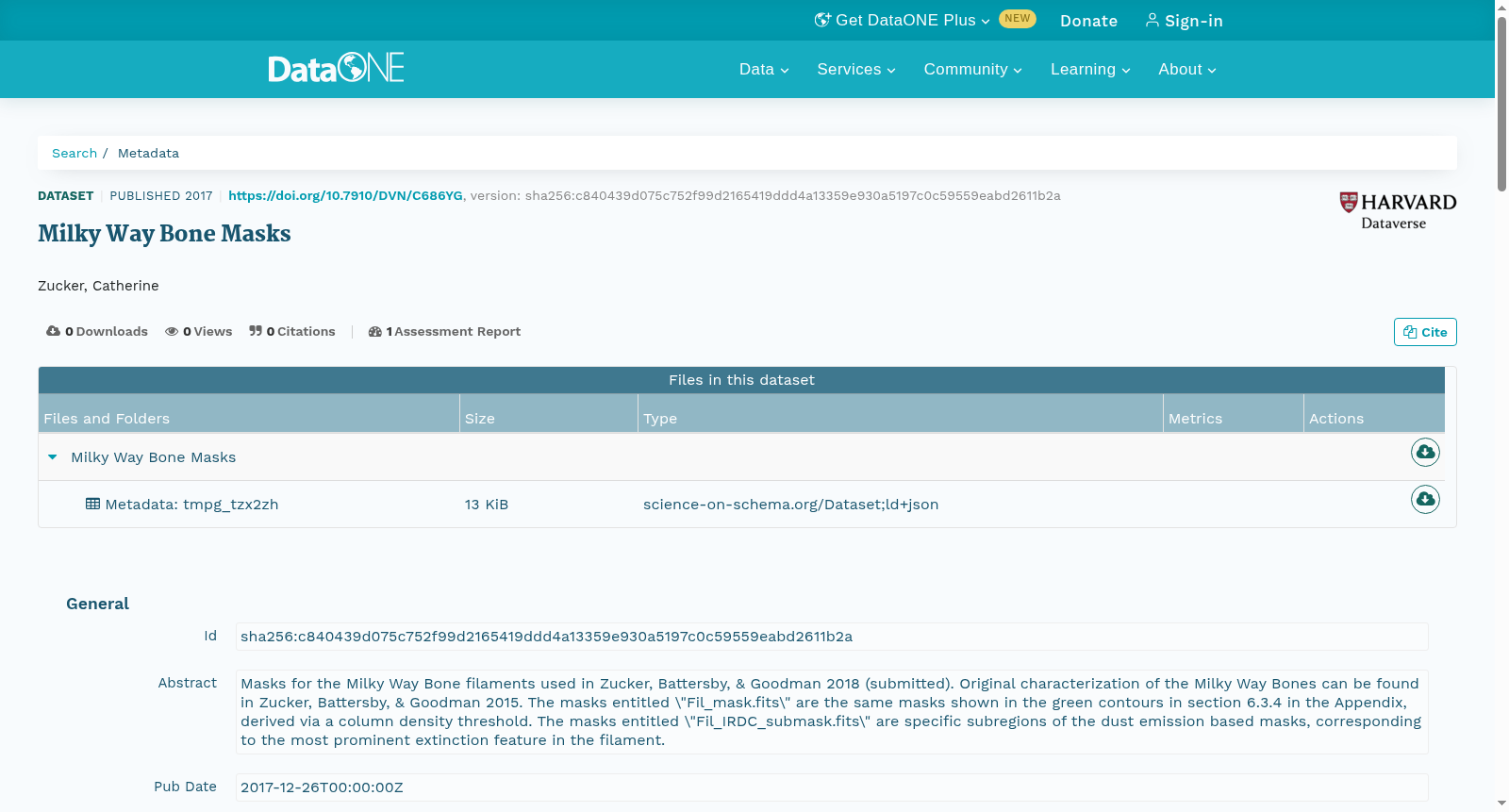Click the Id value field
This screenshot has width=1509, height=812.
832,637
